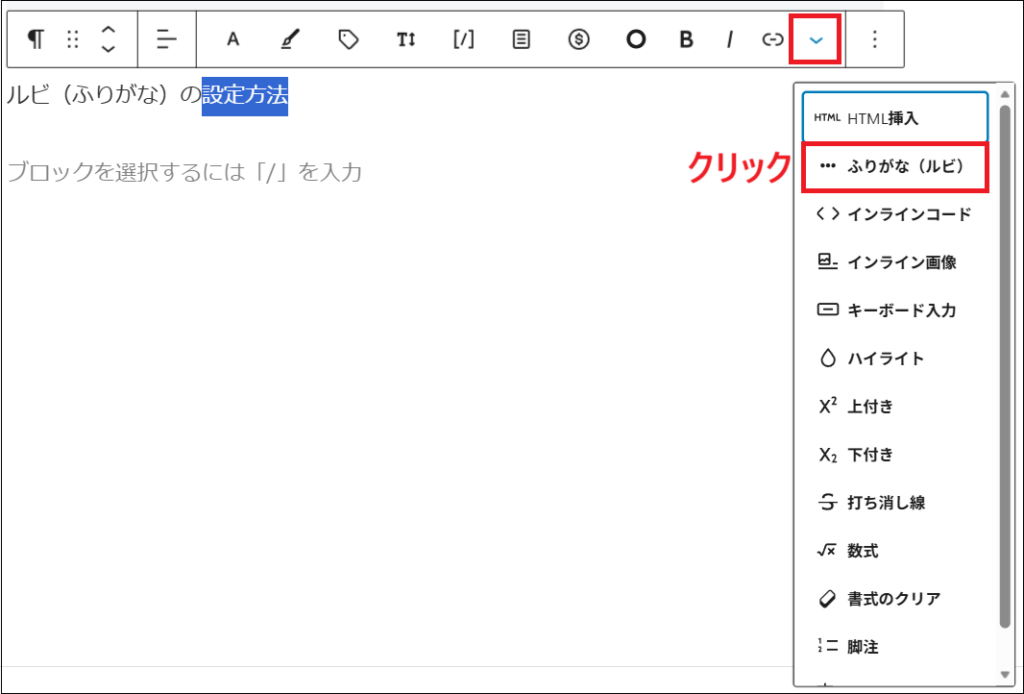Open the three-dot block options menu
Image resolution: width=1024 pixels, height=694 pixels.
(875, 39)
